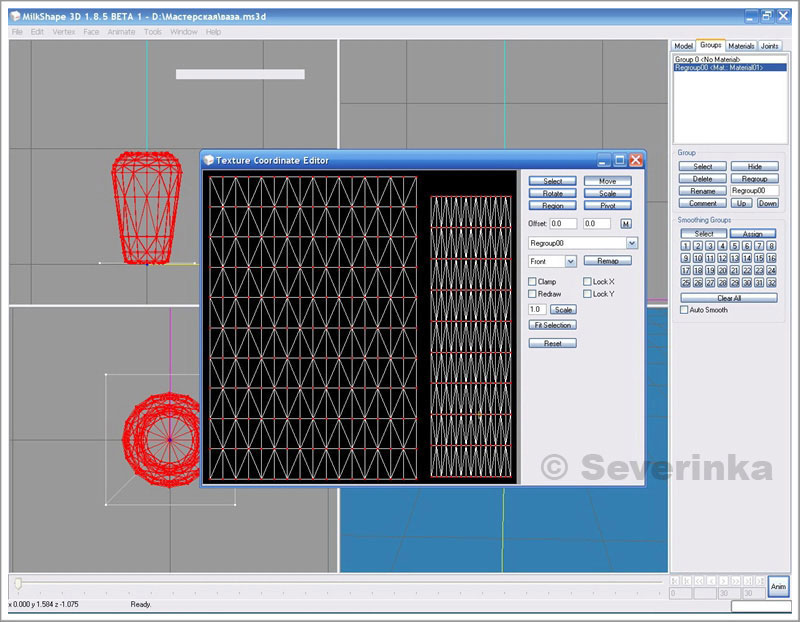Expand the Front projection dropdown

(x=570, y=261)
